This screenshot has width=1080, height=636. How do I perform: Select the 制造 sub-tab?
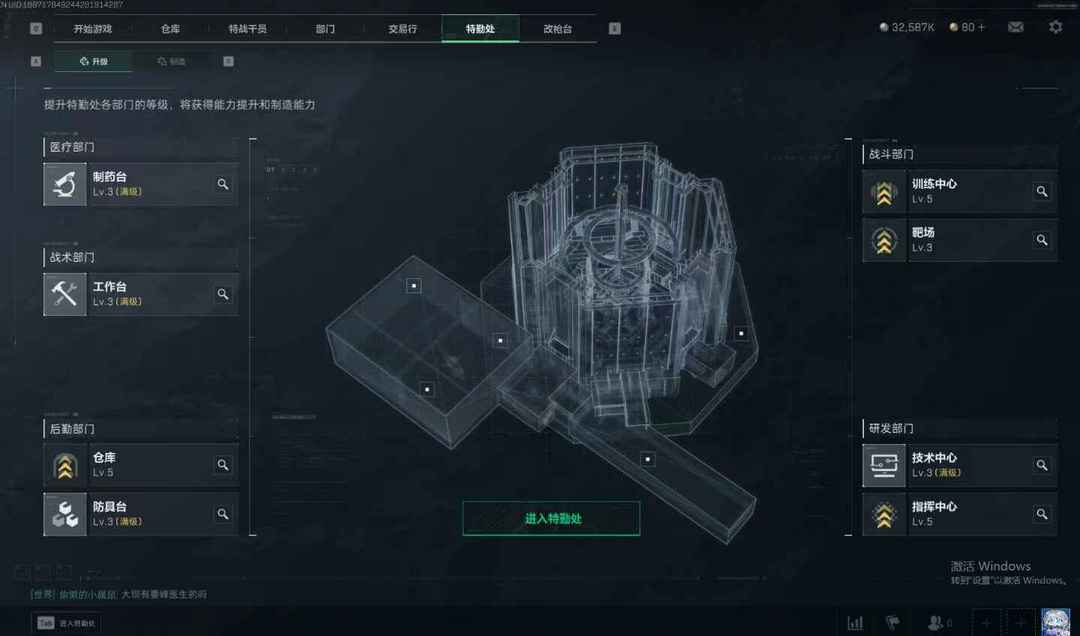coord(172,61)
